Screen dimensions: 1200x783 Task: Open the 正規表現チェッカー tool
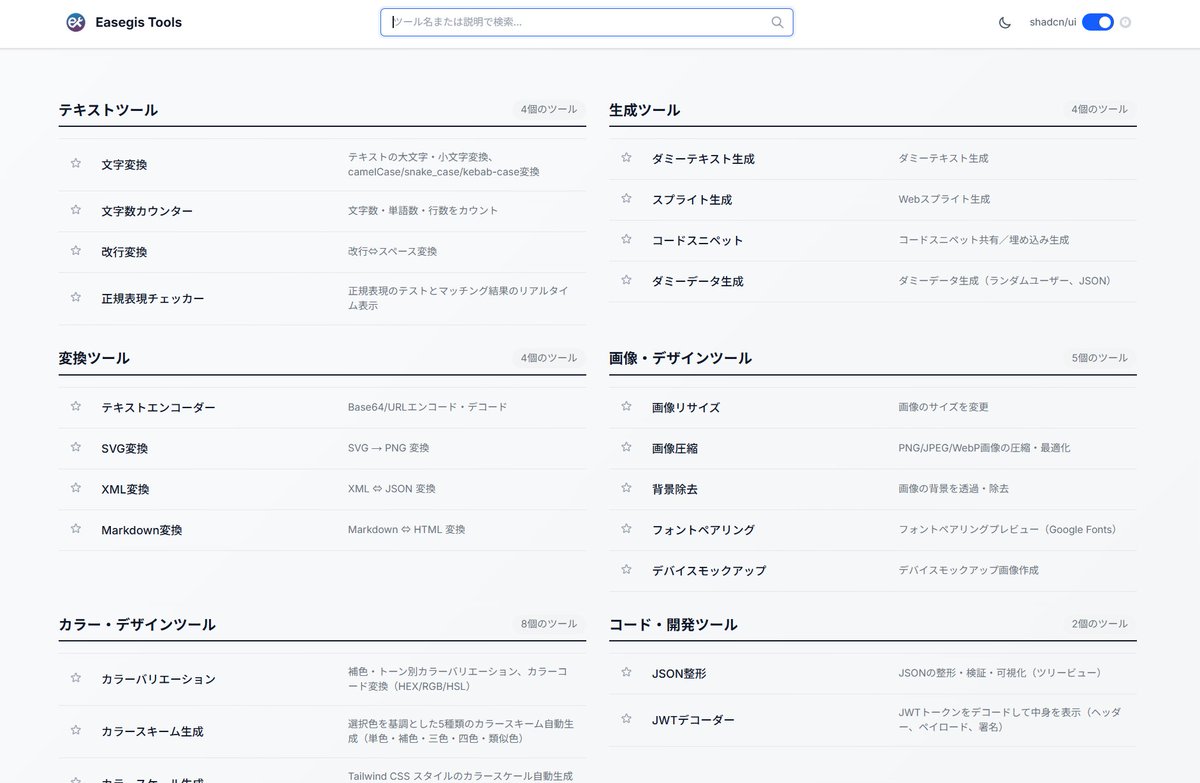point(153,298)
